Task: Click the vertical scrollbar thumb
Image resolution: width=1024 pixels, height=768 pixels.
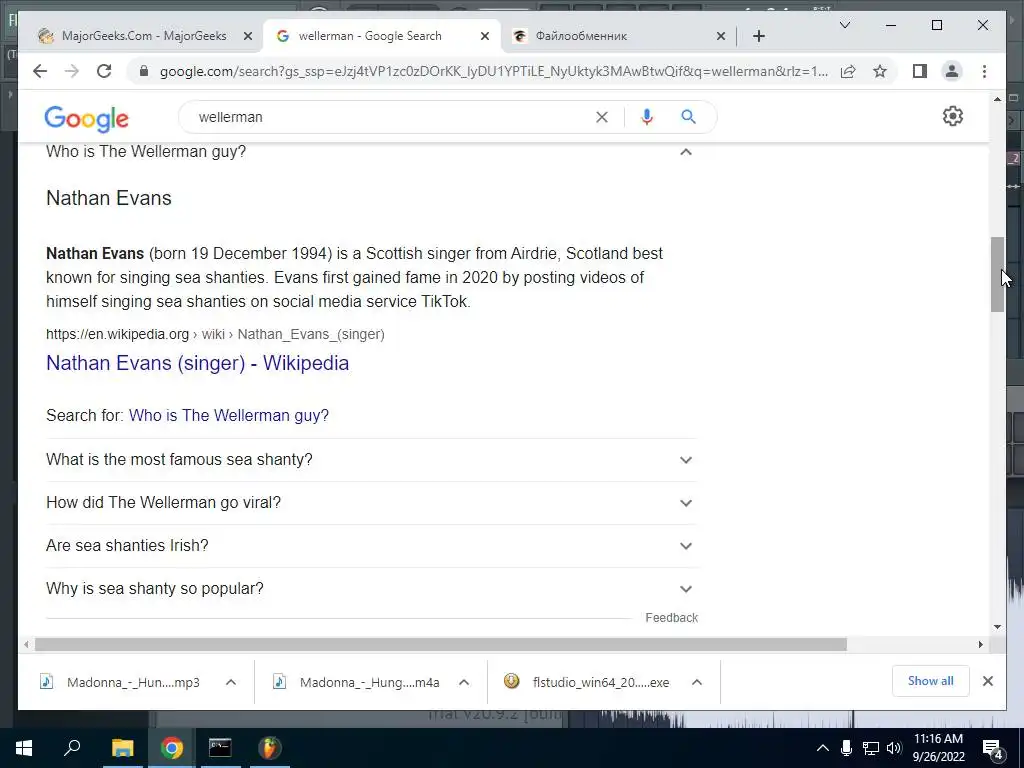Action: click(997, 274)
